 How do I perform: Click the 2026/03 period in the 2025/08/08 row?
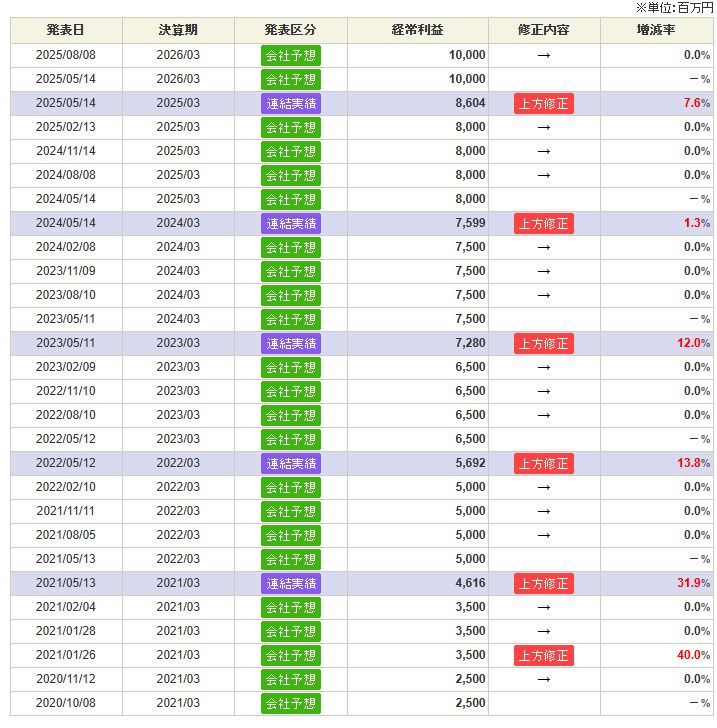178,55
